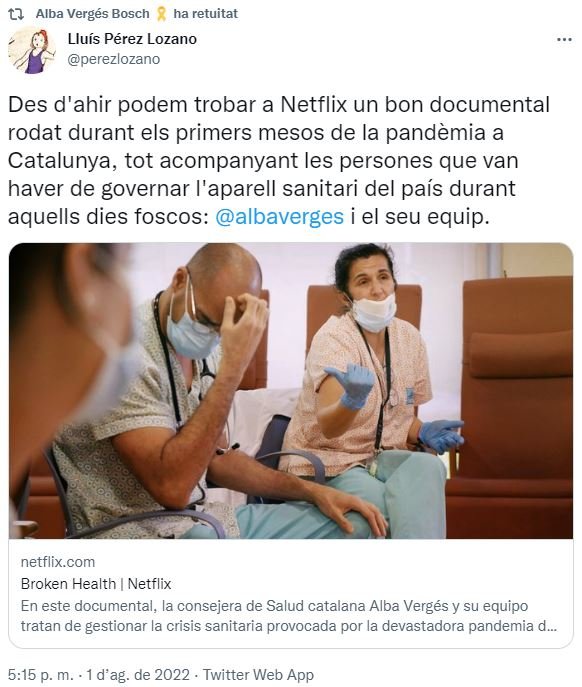Open Alba Vergés Bosch's profile name
Viewport: 582px width, 687px height.
pos(92,14)
